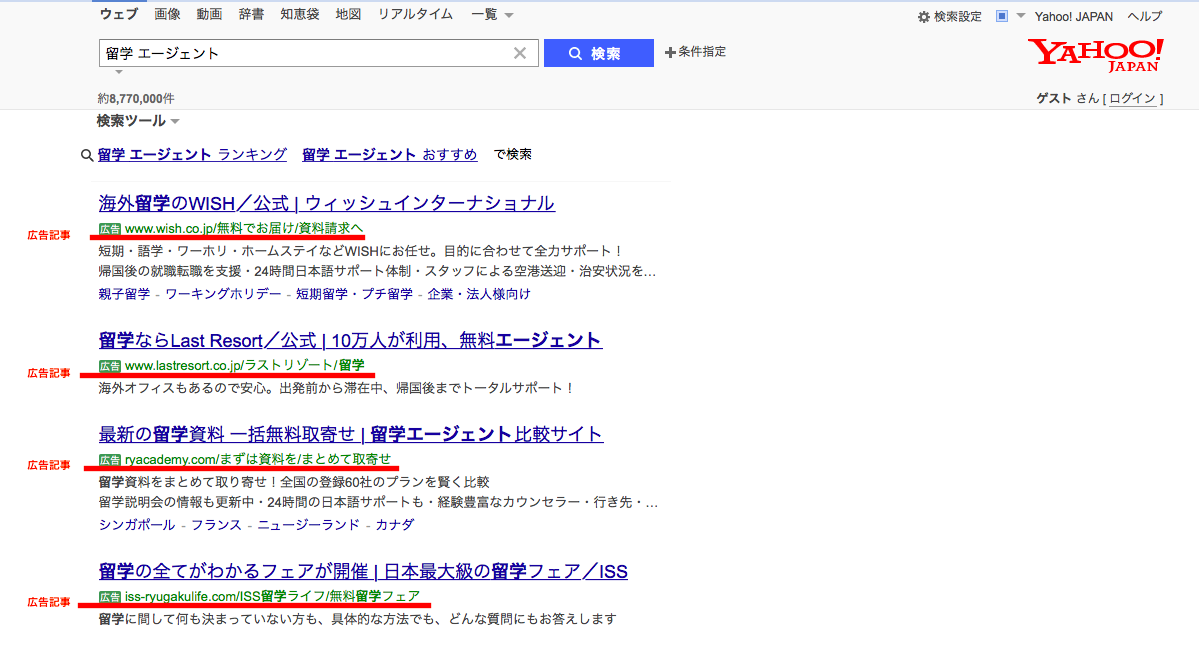Image resolution: width=1199 pixels, height=645 pixels.
Task: Open the ワーキングホリデー sitelink under WISH
Action: point(223,294)
